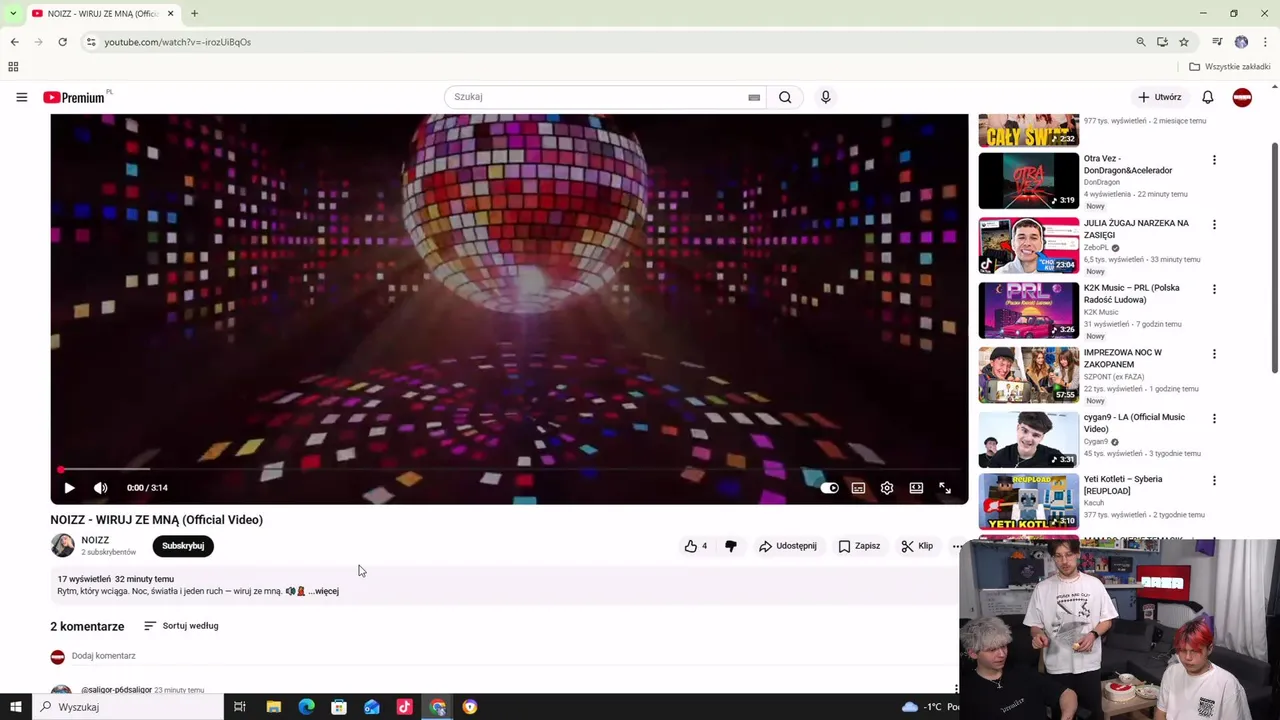Open options for Otra Vez video
This screenshot has height=720, width=1280.
tap(1214, 160)
